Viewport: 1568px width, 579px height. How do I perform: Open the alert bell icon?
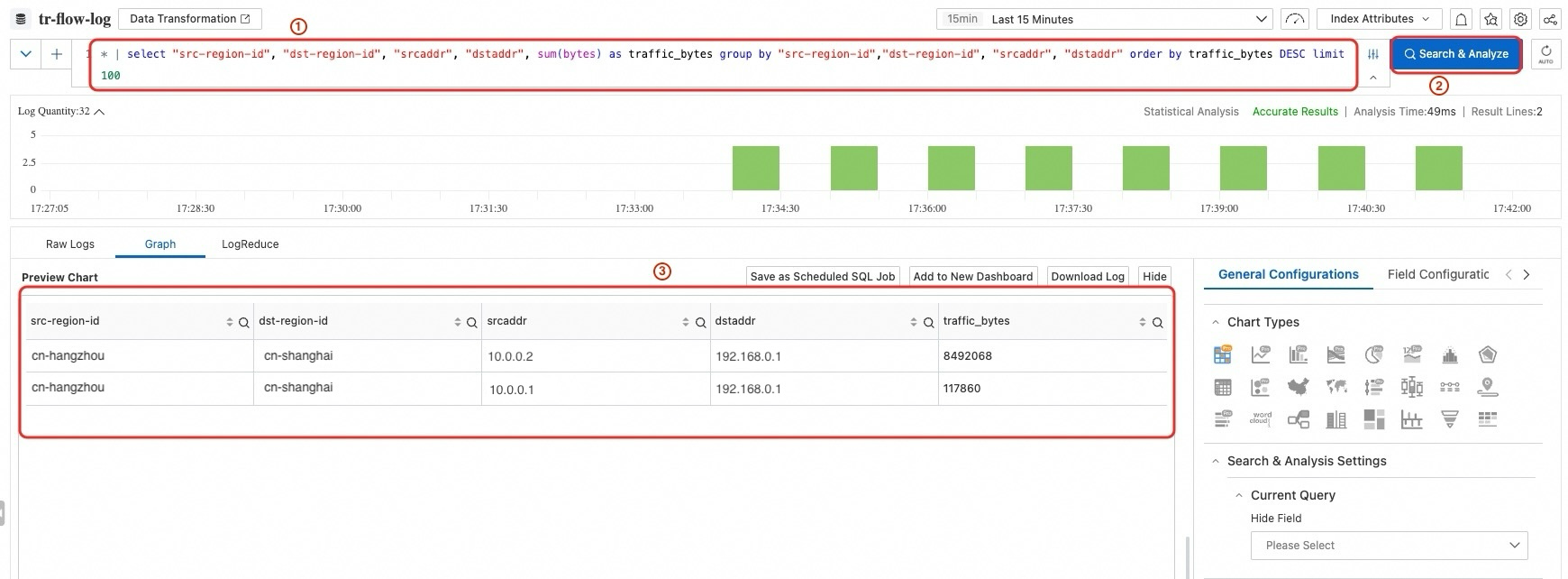point(1461,19)
